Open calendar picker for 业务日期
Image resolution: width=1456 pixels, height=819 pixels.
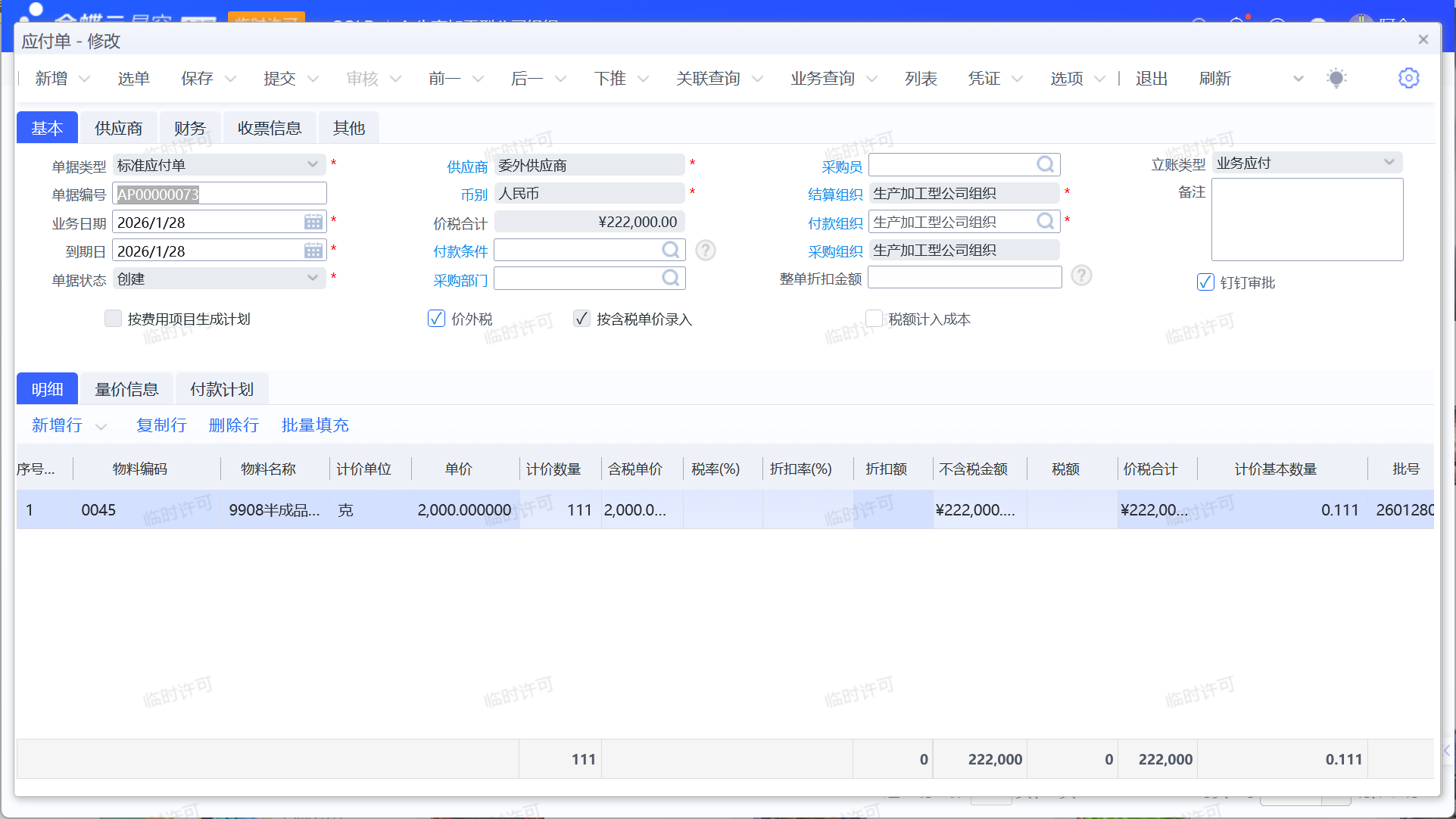313,222
